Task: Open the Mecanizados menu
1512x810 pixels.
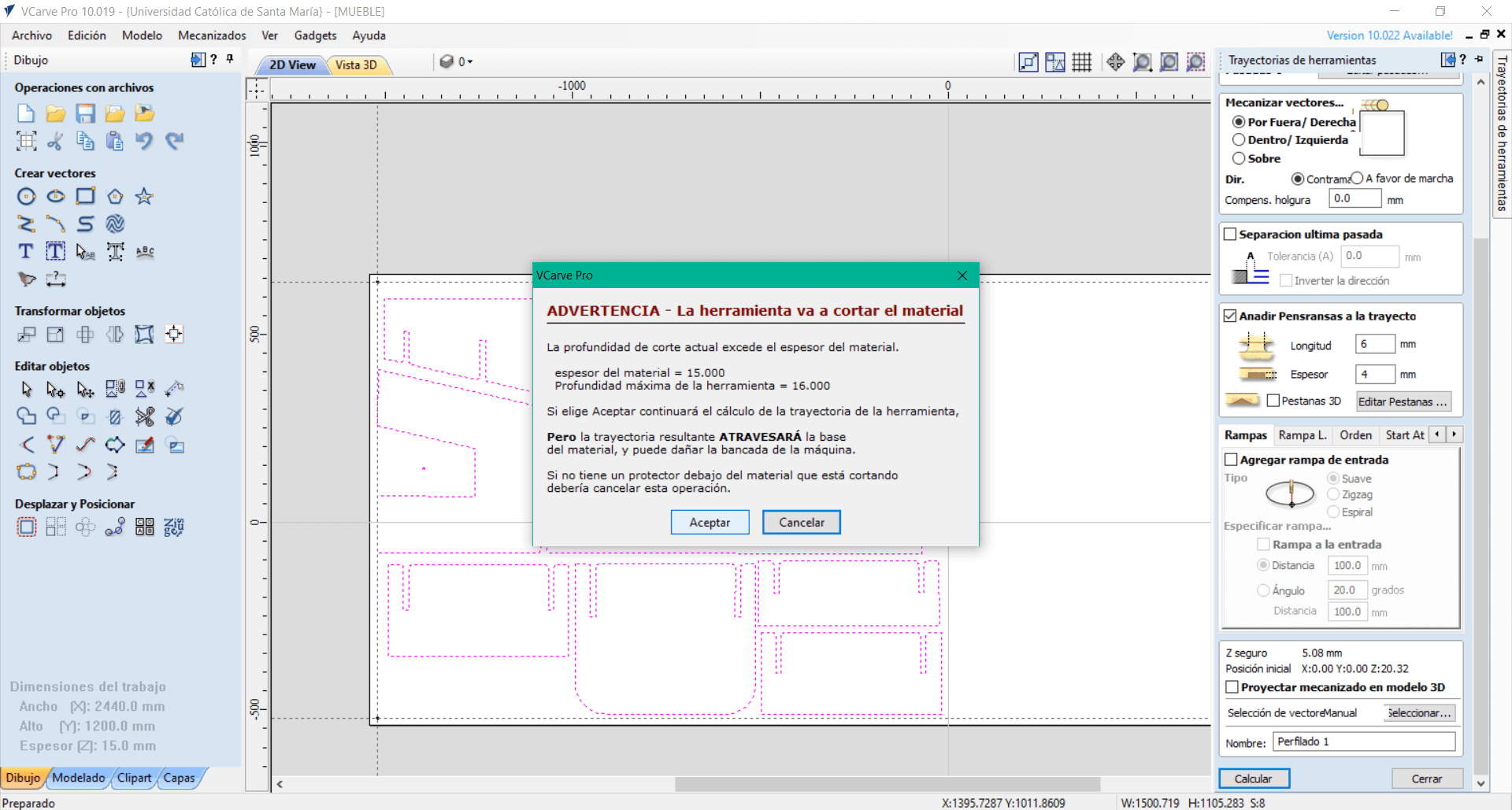Action: tap(212, 35)
